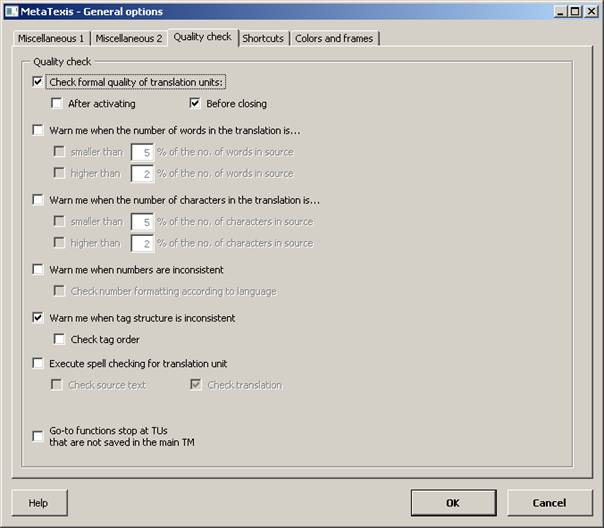
Task: Click smaller than percent field for characters
Action: point(142,222)
